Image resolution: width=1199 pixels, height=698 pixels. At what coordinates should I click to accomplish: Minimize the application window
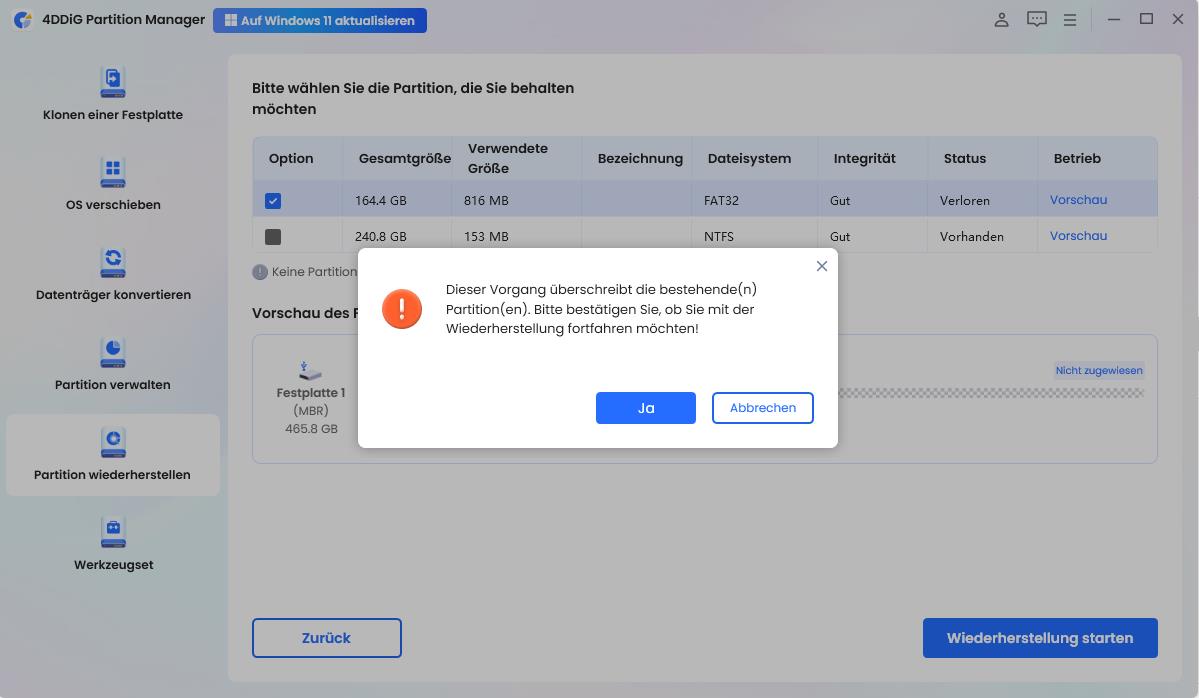coord(1113,20)
